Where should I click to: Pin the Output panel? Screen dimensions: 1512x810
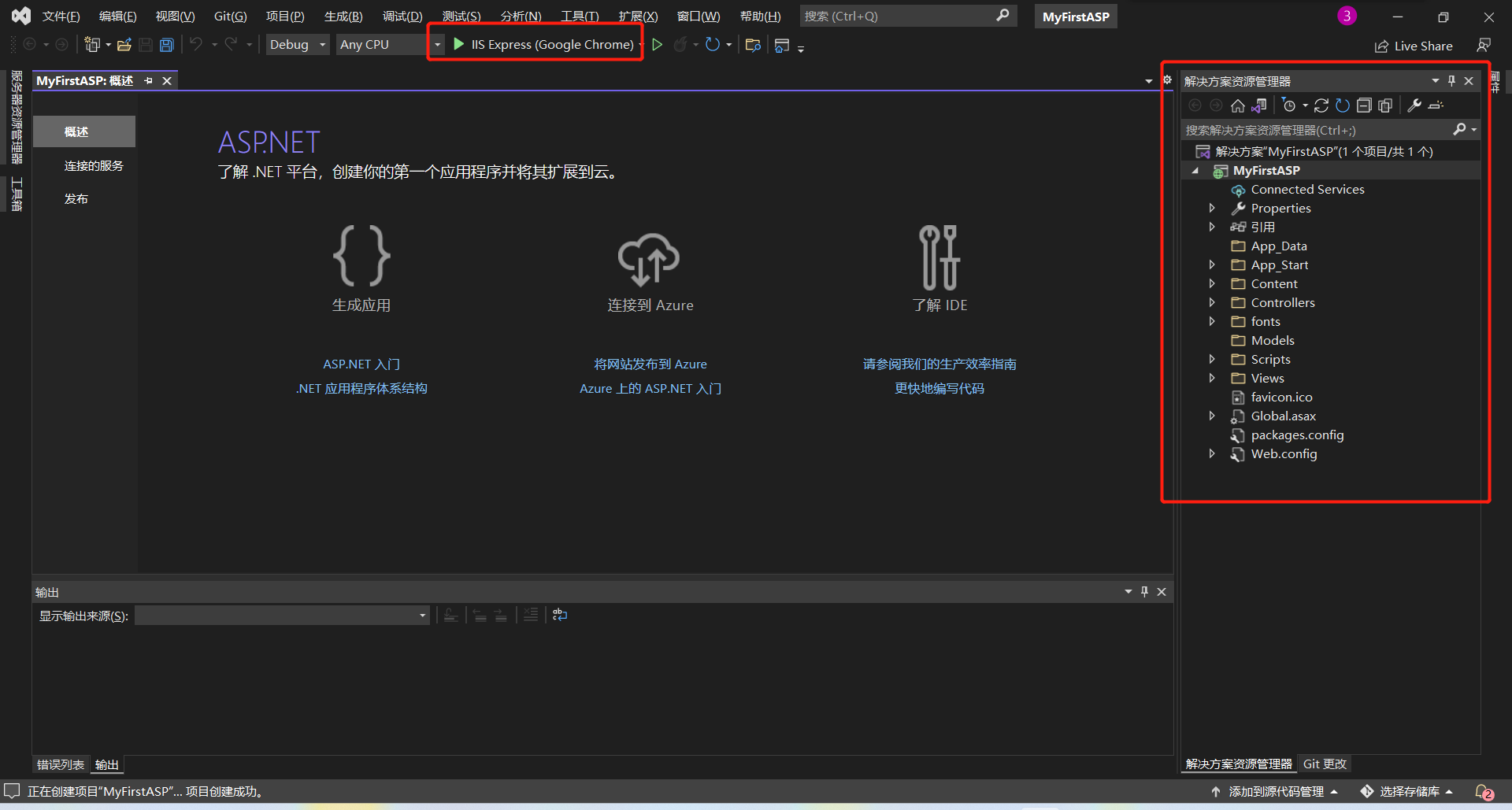pyautogui.click(x=1144, y=591)
